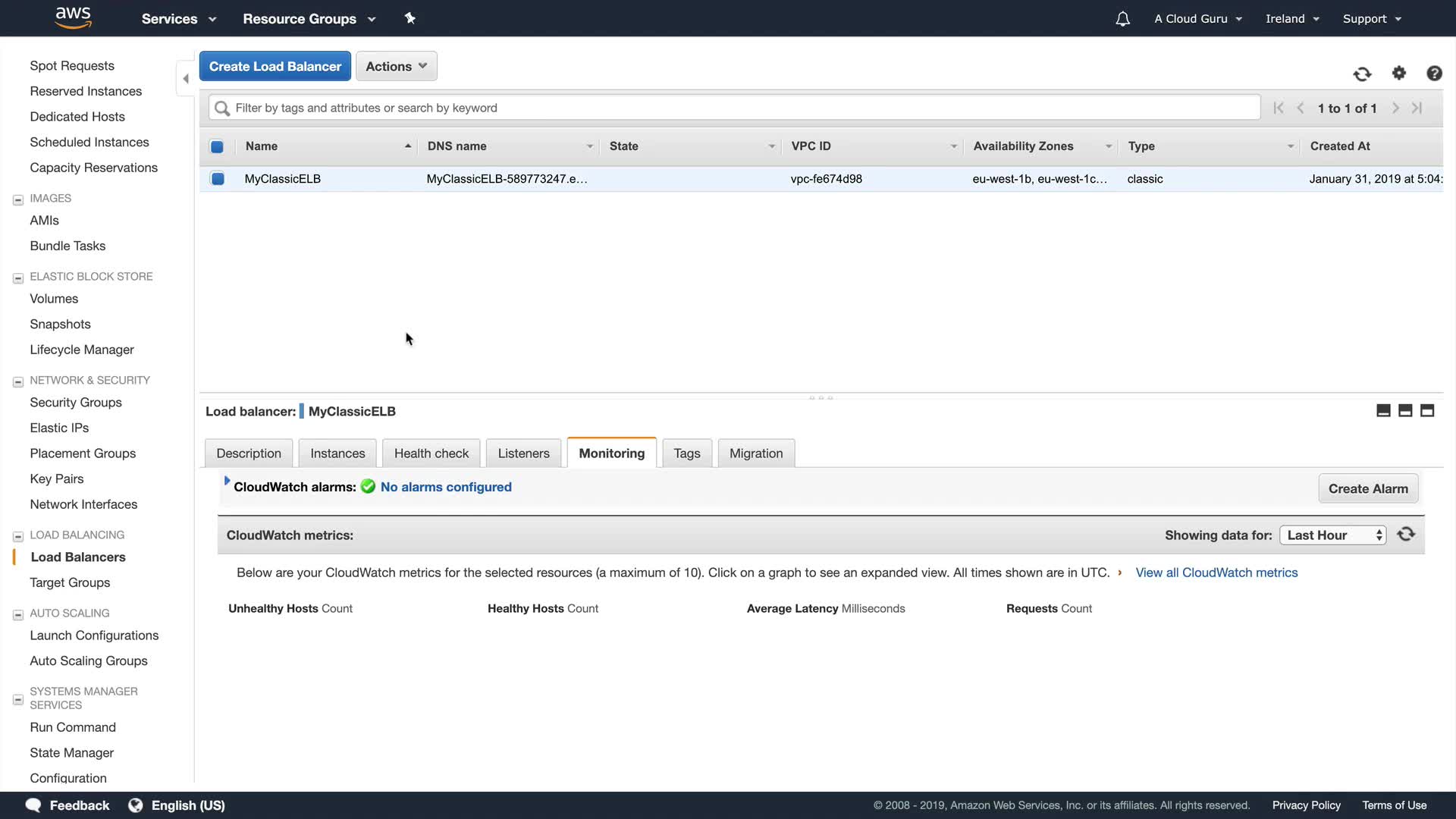Open View all CloudWatch metrics link
The height and width of the screenshot is (819, 1456).
pos(1216,573)
